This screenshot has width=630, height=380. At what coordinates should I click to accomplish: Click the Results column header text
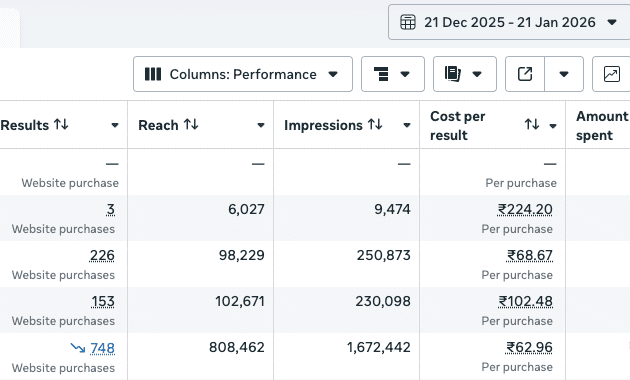point(25,125)
